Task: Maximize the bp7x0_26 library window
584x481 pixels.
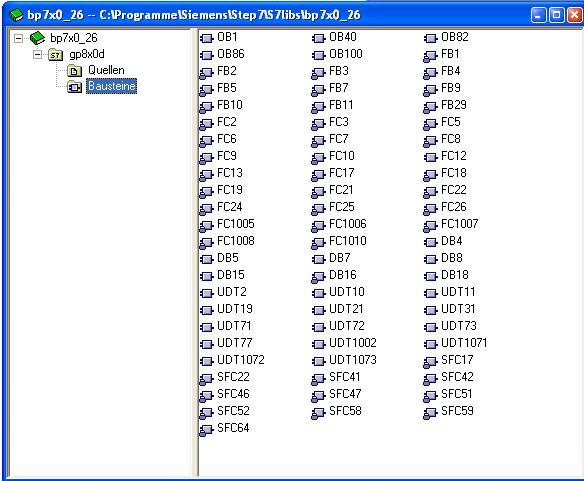Action: (556, 15)
